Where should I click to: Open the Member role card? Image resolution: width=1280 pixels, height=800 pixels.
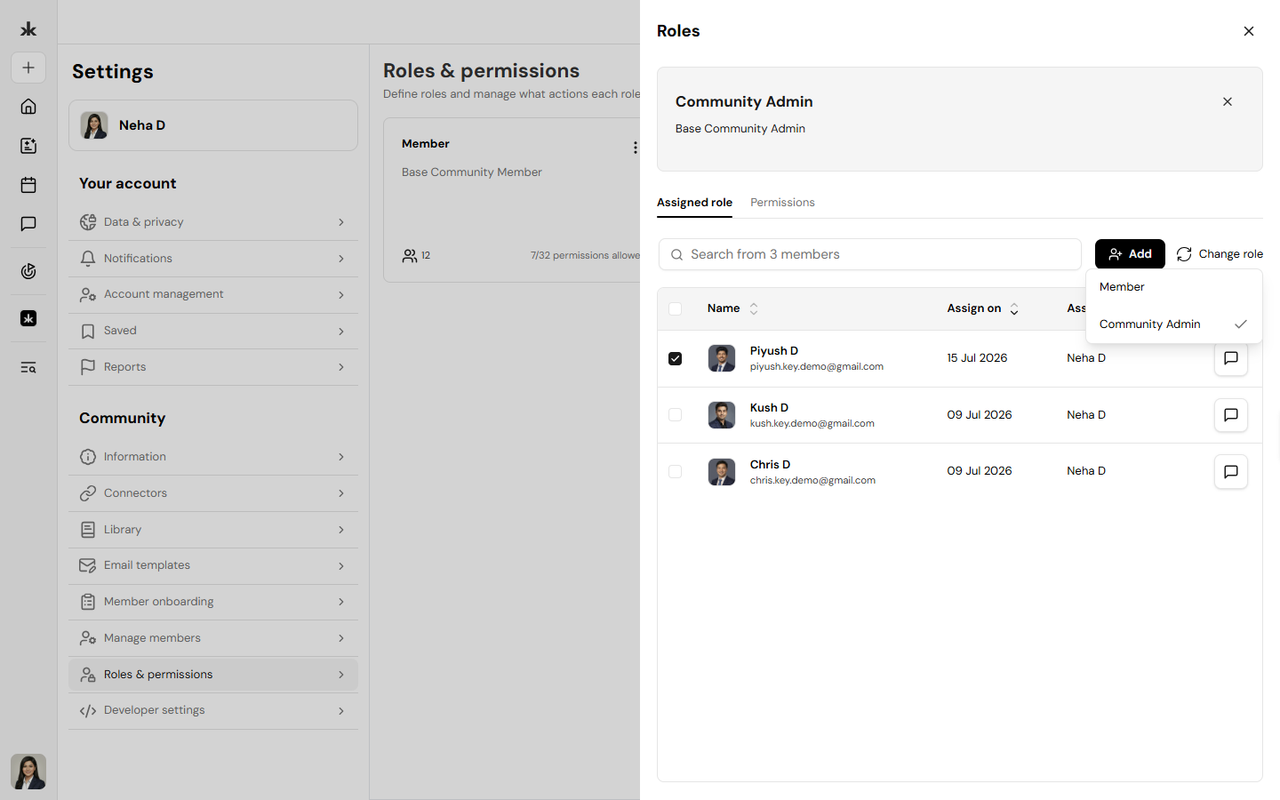(x=512, y=200)
